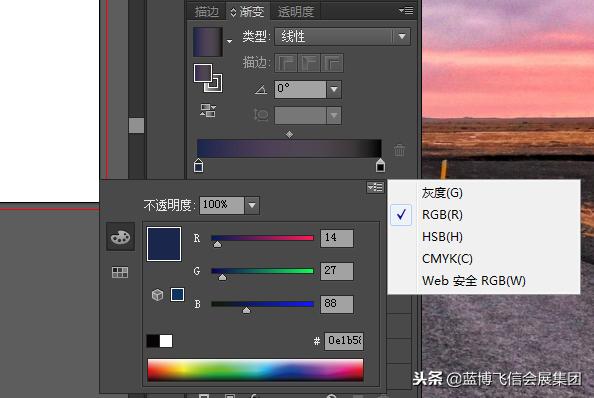Screen dimensions: 594x398
Task: Switch to the 描边 tab
Action: (x=206, y=12)
